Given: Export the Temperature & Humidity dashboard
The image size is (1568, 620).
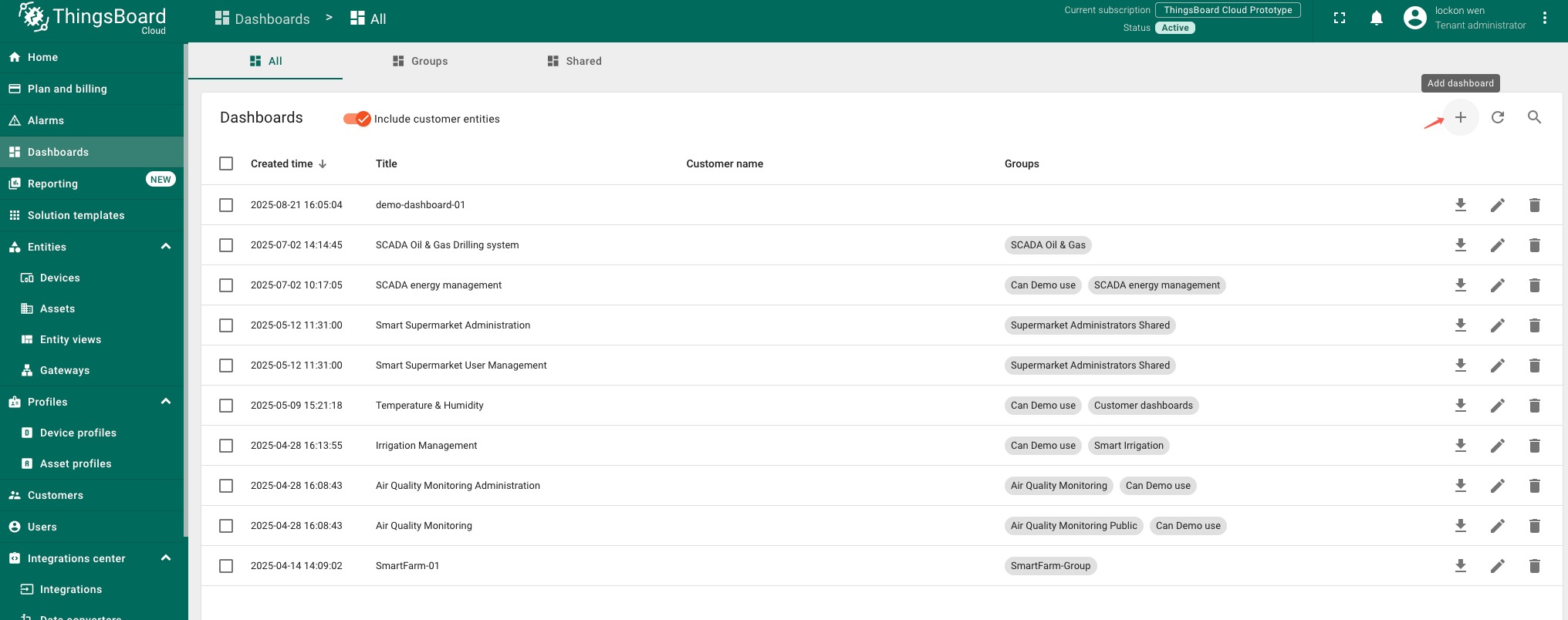Looking at the screenshot, I should click(1460, 406).
